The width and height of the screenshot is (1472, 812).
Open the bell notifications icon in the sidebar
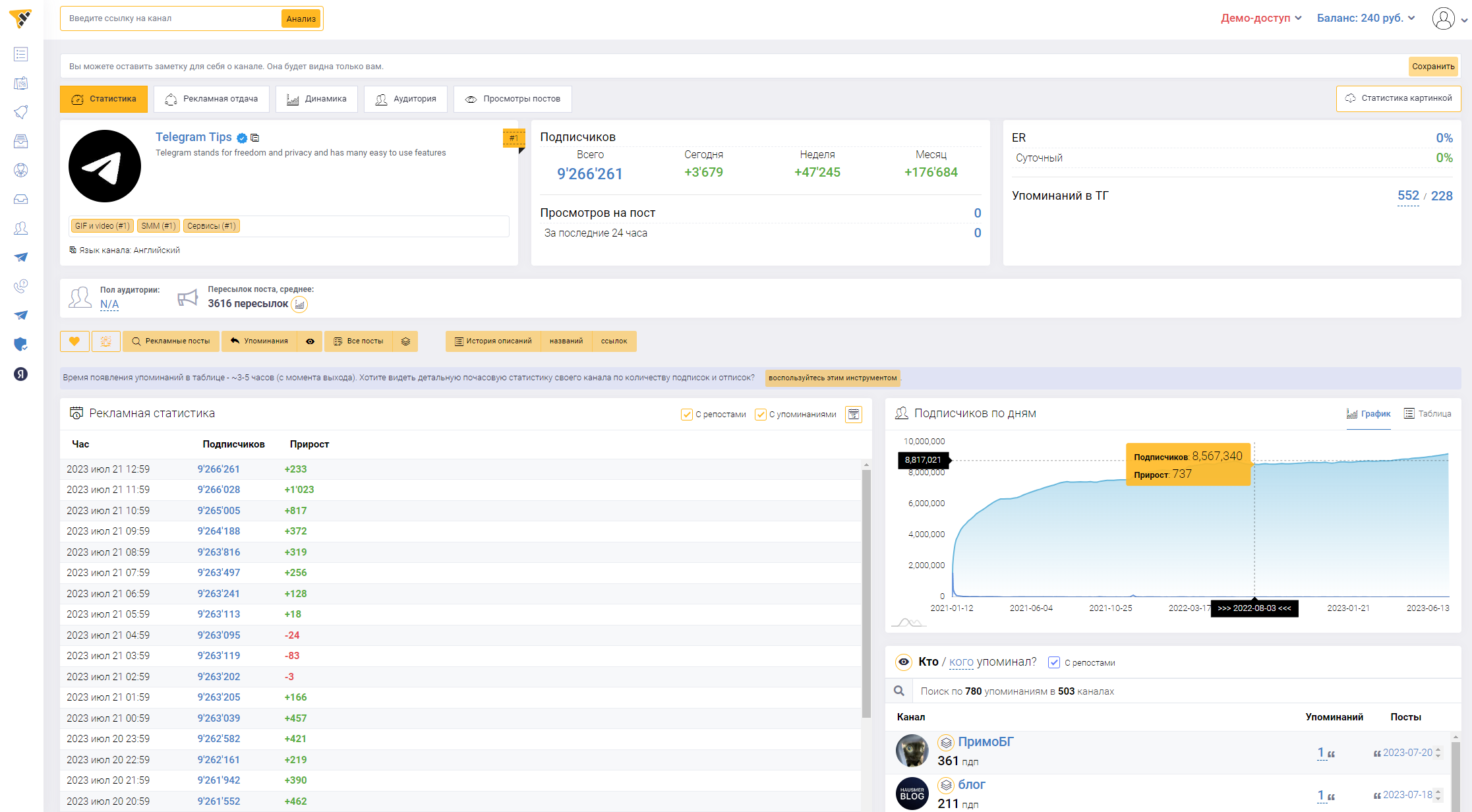click(21, 112)
